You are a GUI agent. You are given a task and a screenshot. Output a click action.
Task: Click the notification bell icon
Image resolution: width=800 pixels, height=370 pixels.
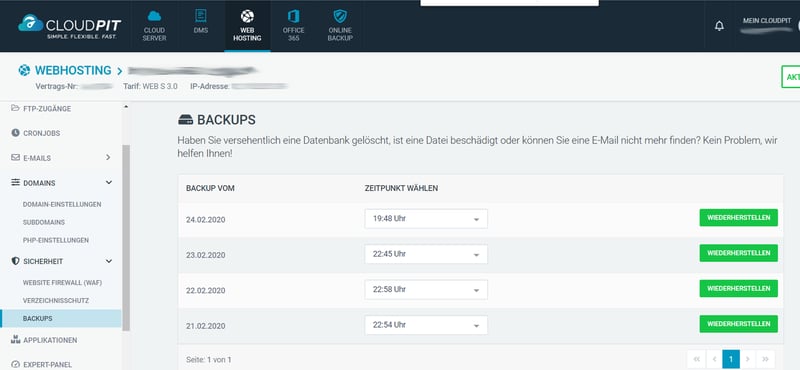click(719, 26)
